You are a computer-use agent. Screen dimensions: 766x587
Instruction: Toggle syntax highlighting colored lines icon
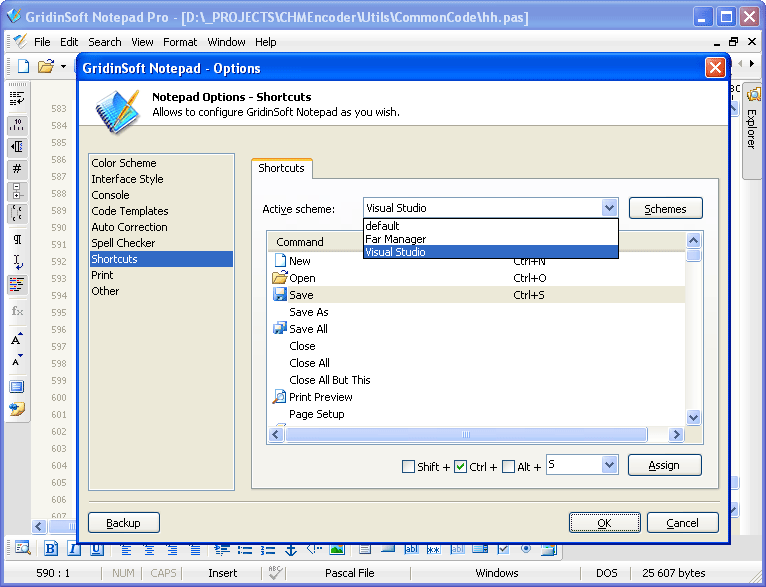click(x=17, y=284)
